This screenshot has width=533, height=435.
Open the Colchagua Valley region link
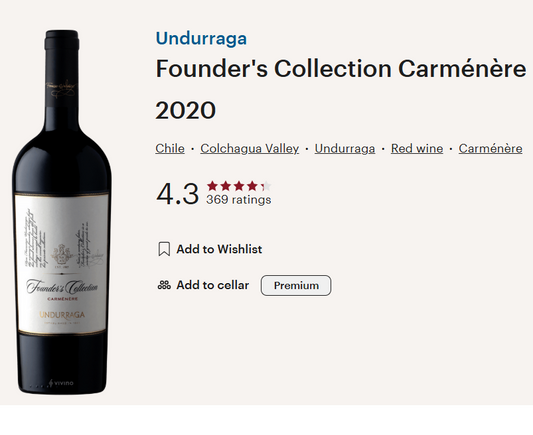tap(250, 149)
